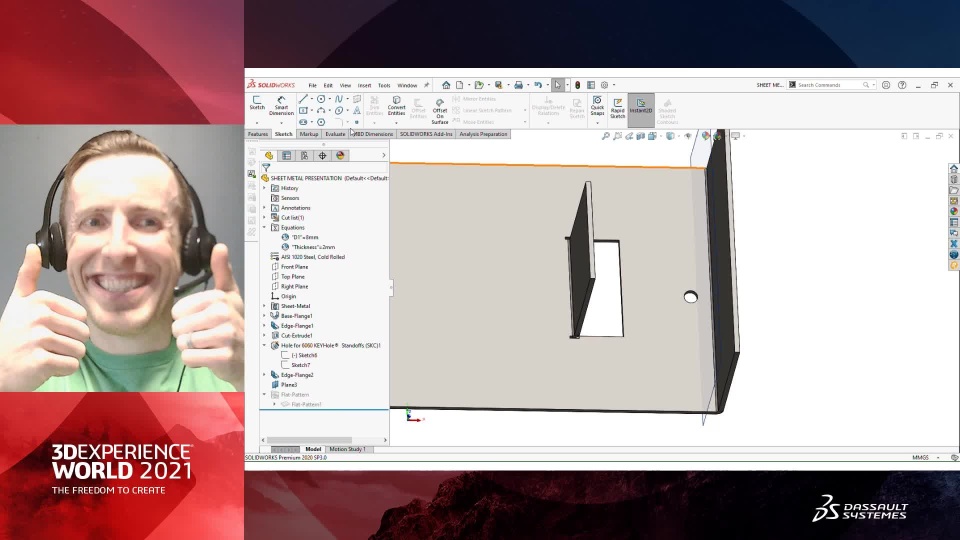Click the Open document icon
This screenshot has width=960, height=540.
[479, 85]
